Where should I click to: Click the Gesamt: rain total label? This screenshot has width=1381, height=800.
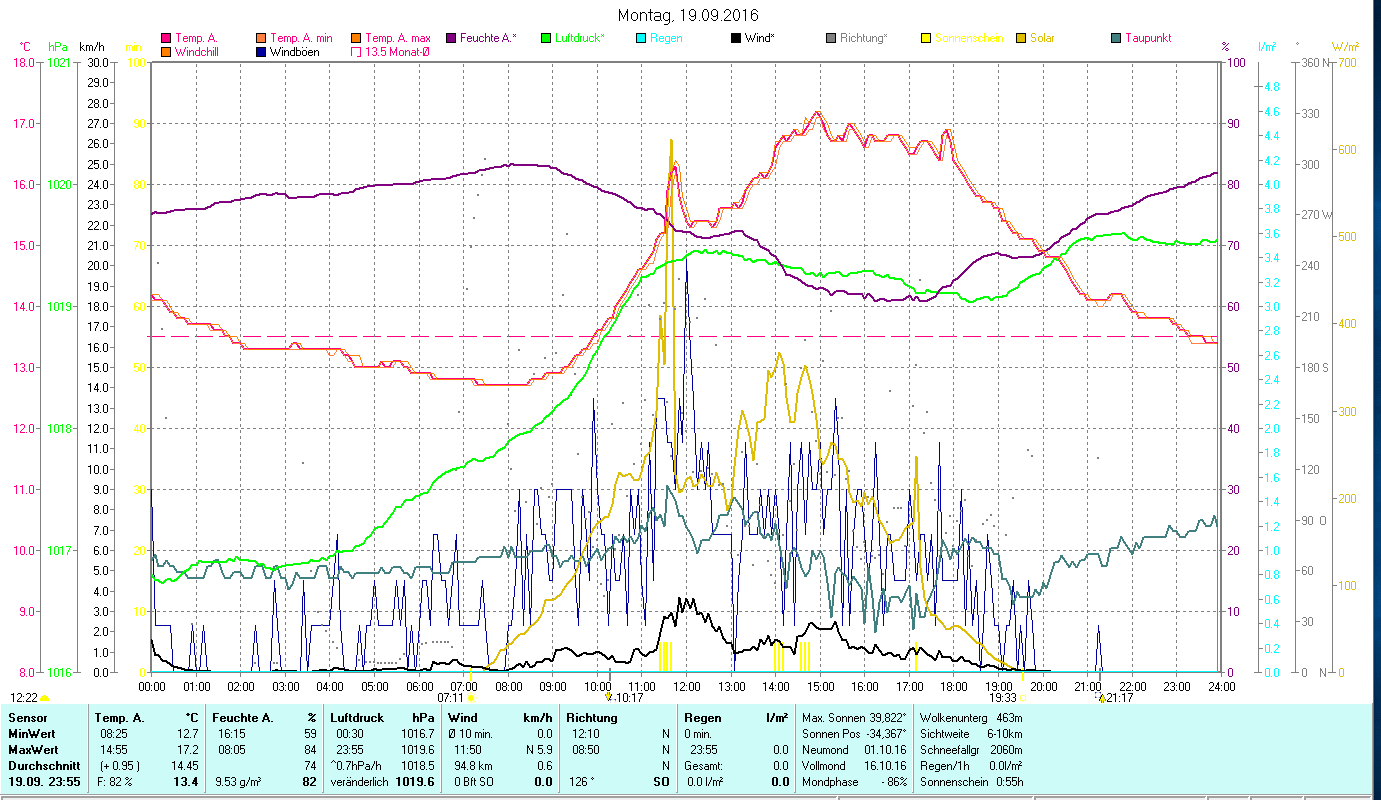[x=704, y=765]
